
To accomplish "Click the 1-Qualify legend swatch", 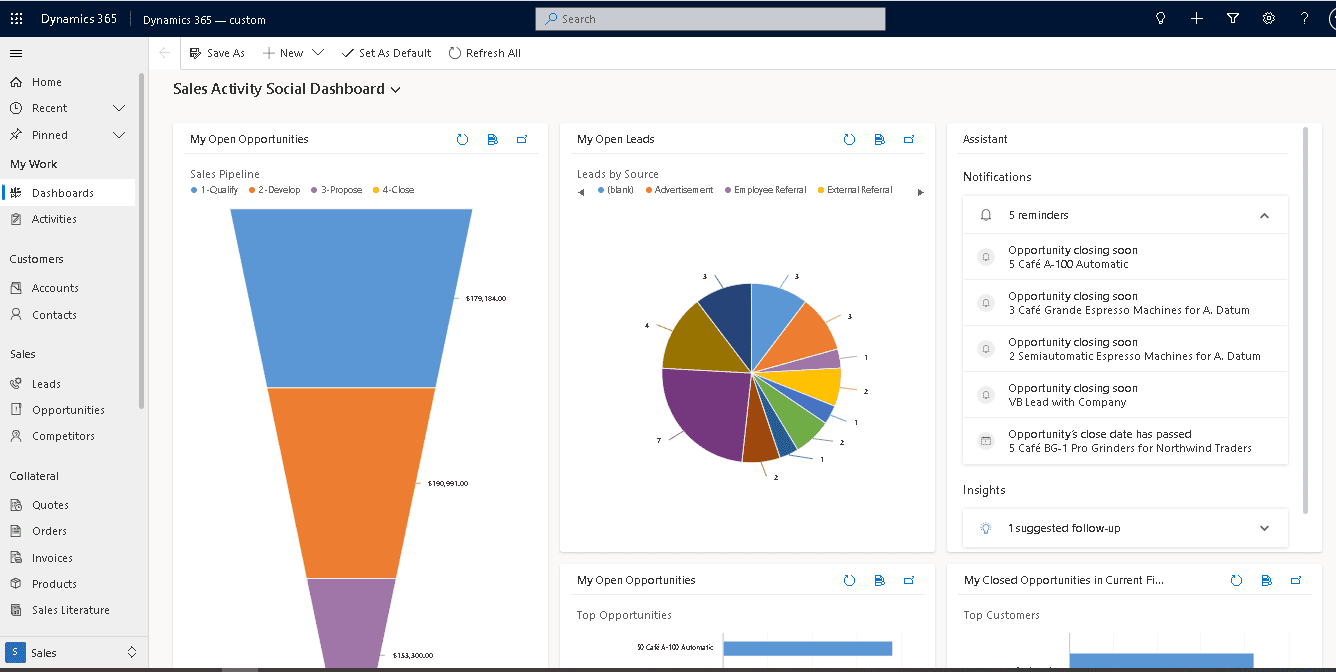I will (194, 190).
